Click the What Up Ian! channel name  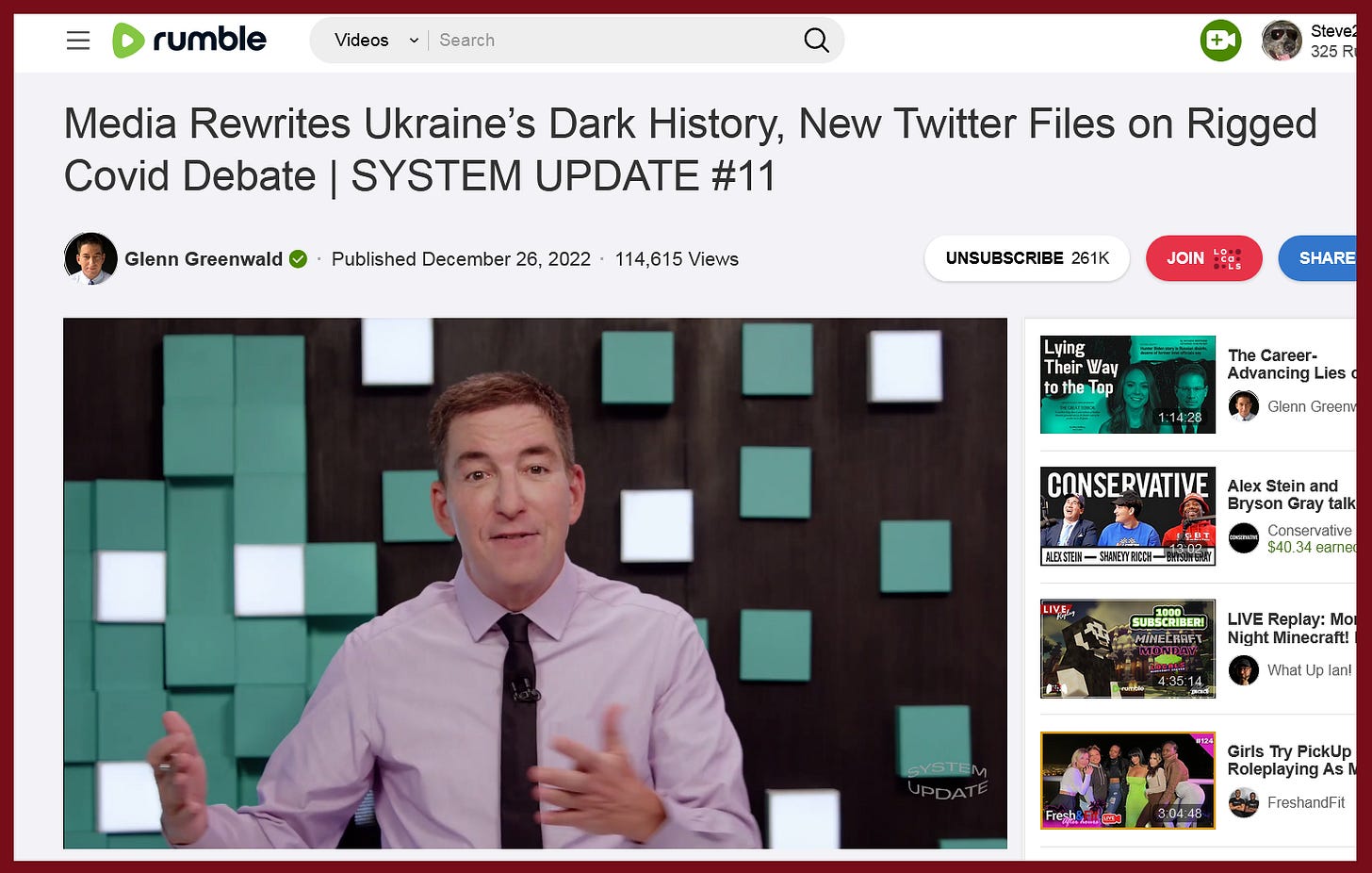[x=1309, y=670]
